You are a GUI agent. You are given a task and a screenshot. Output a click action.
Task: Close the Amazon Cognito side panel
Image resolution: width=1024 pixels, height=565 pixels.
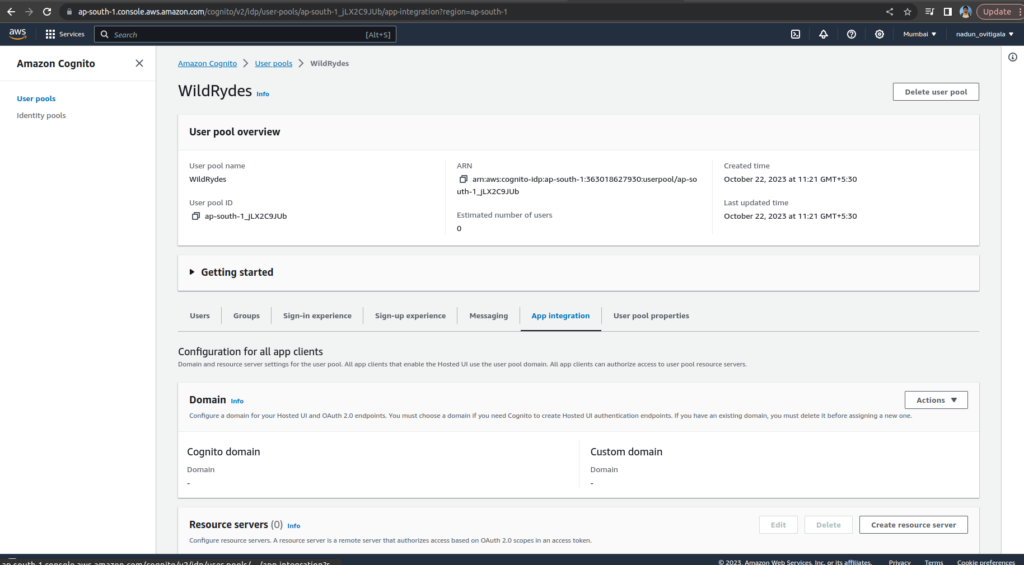139,63
